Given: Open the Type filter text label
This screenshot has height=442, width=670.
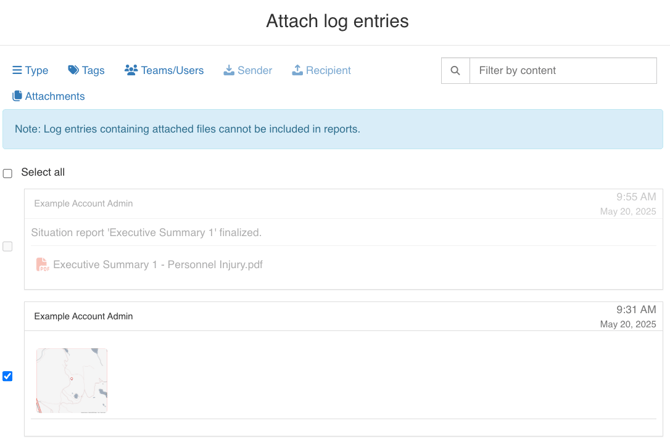Looking at the screenshot, I should tap(37, 71).
